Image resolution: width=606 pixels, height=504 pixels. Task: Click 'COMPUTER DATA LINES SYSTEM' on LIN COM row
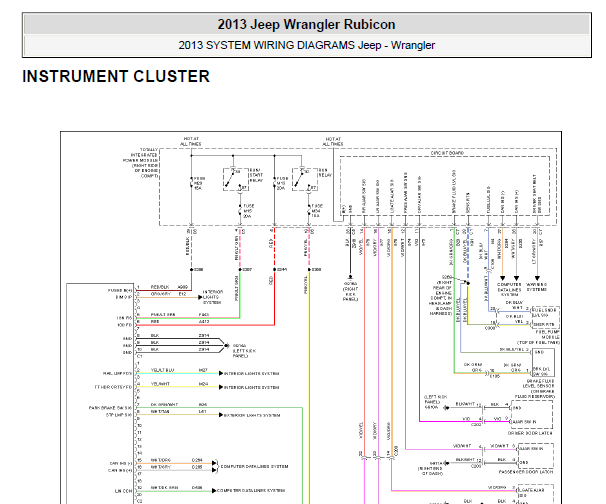[251, 490]
